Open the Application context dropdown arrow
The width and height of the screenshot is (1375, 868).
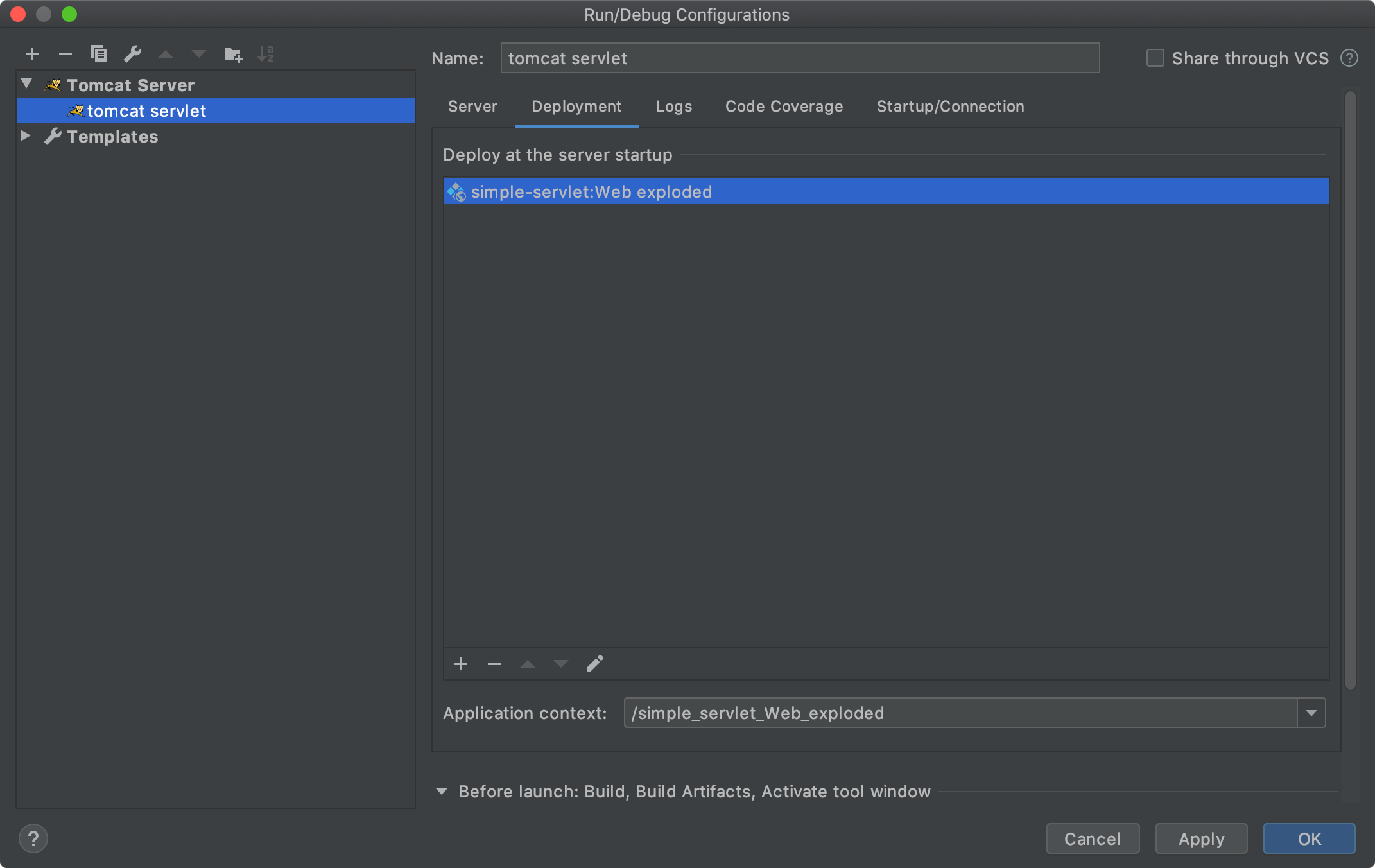click(x=1311, y=713)
